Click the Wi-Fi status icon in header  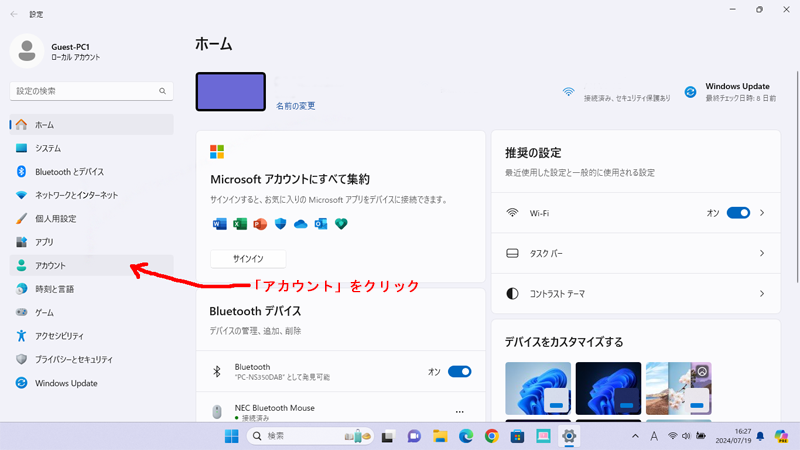point(568,92)
